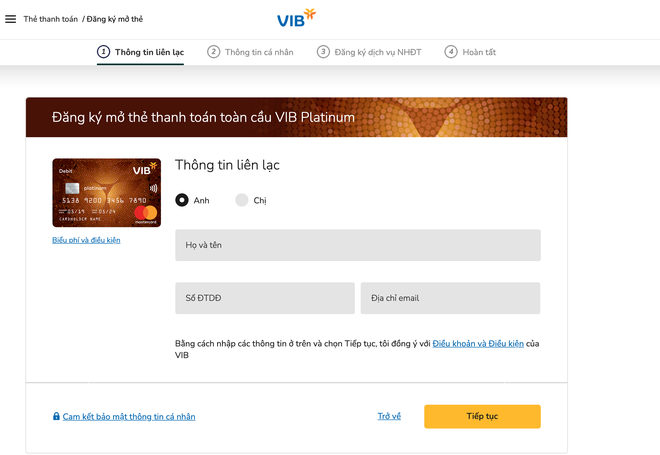Click the VIB logo
The height and width of the screenshot is (455, 660).
click(x=296, y=18)
